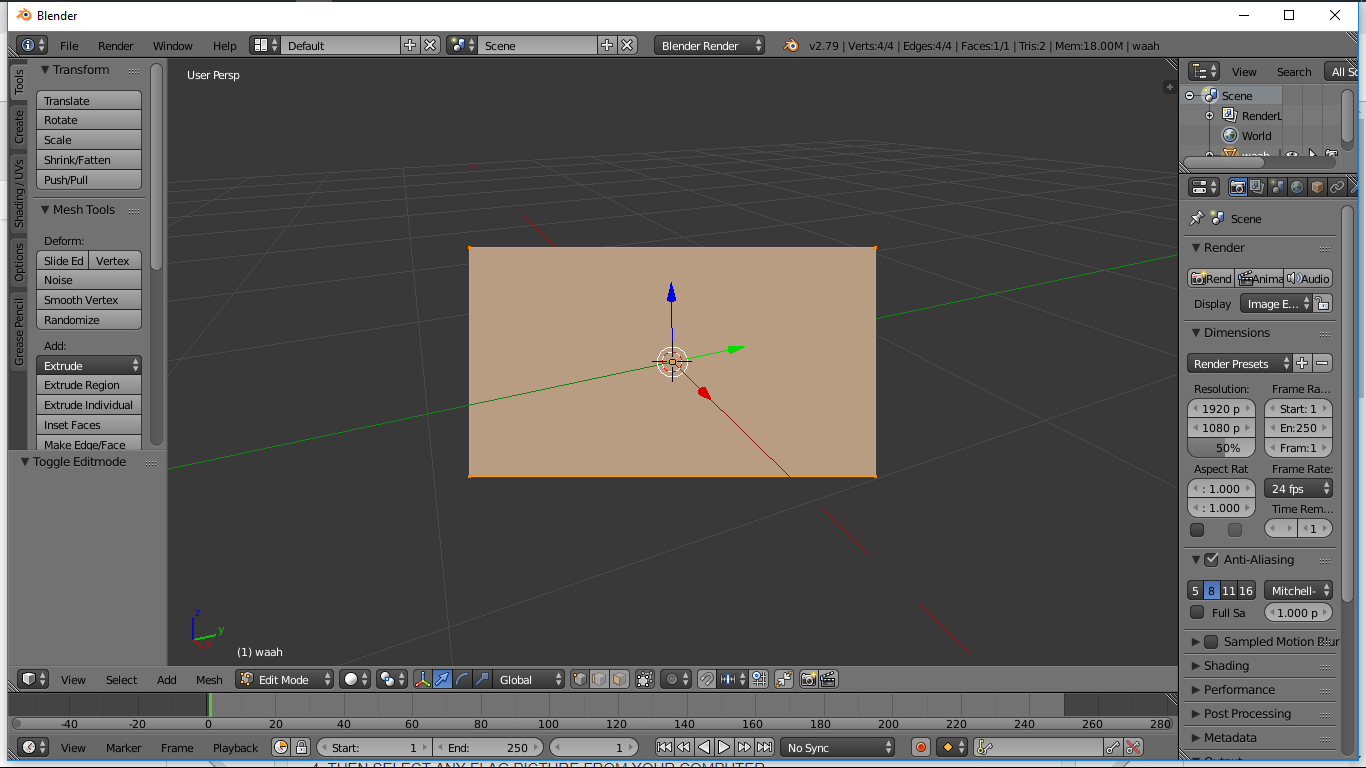1366x768 pixels.
Task: Select the scale manipulator icon
Action: [482, 679]
